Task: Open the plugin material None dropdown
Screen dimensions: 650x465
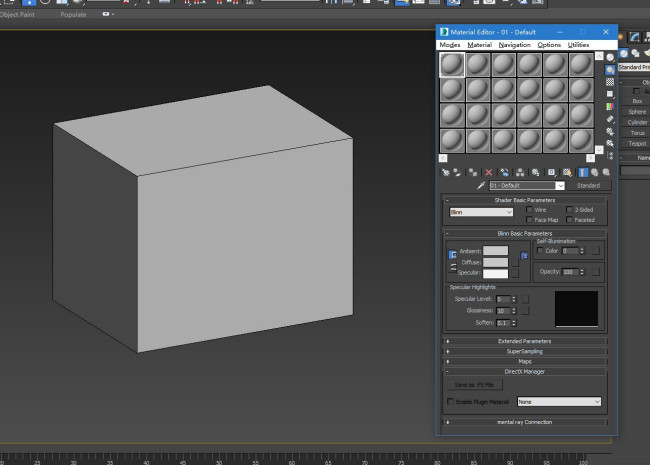Action: click(x=559, y=402)
